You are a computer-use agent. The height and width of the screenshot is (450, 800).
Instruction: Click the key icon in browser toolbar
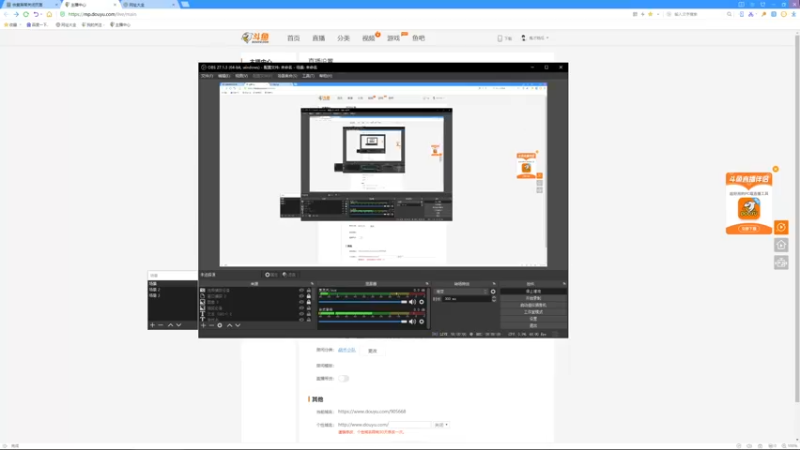click(x=764, y=14)
